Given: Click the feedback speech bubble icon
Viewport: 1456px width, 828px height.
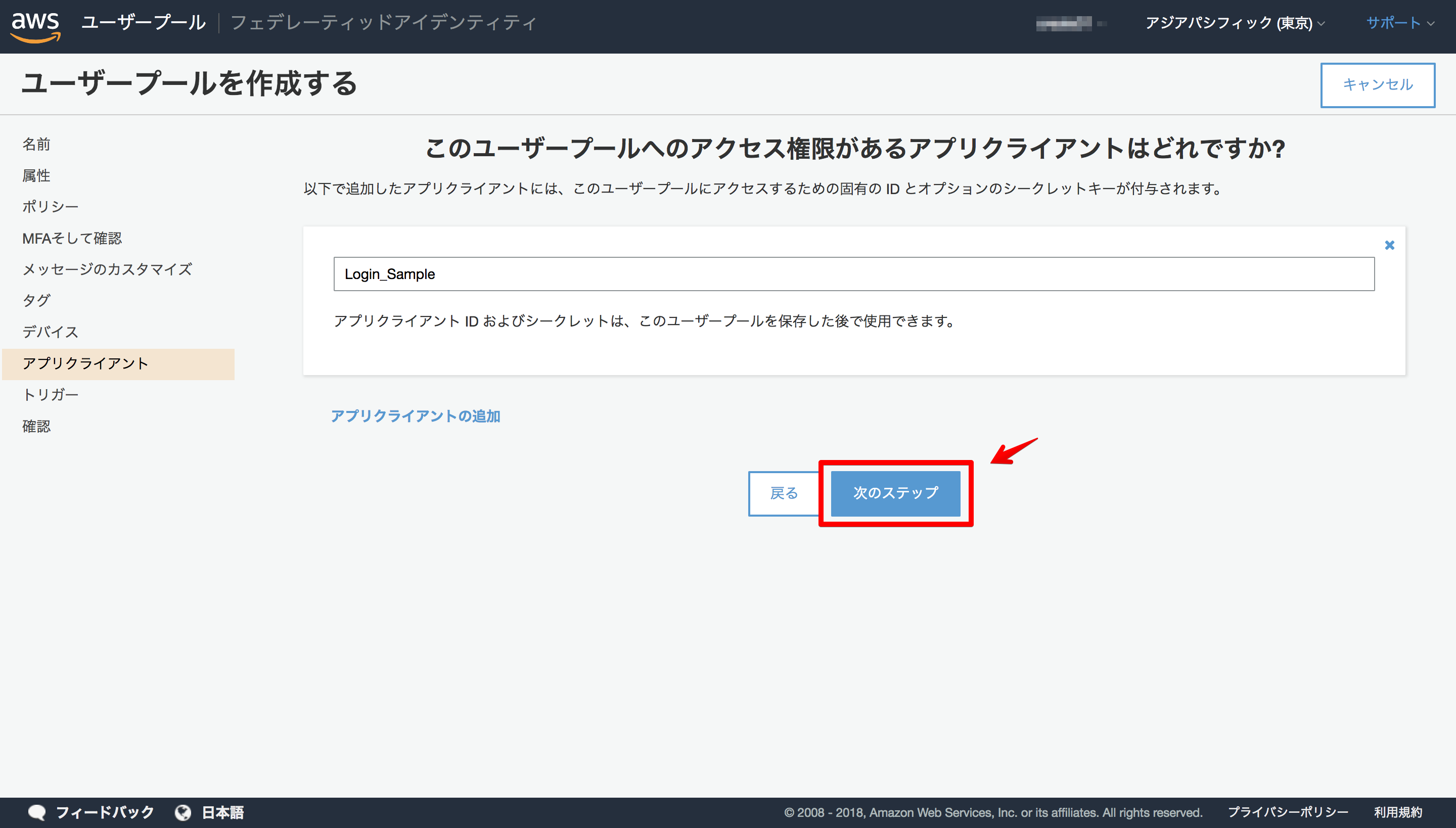Looking at the screenshot, I should coord(37,812).
